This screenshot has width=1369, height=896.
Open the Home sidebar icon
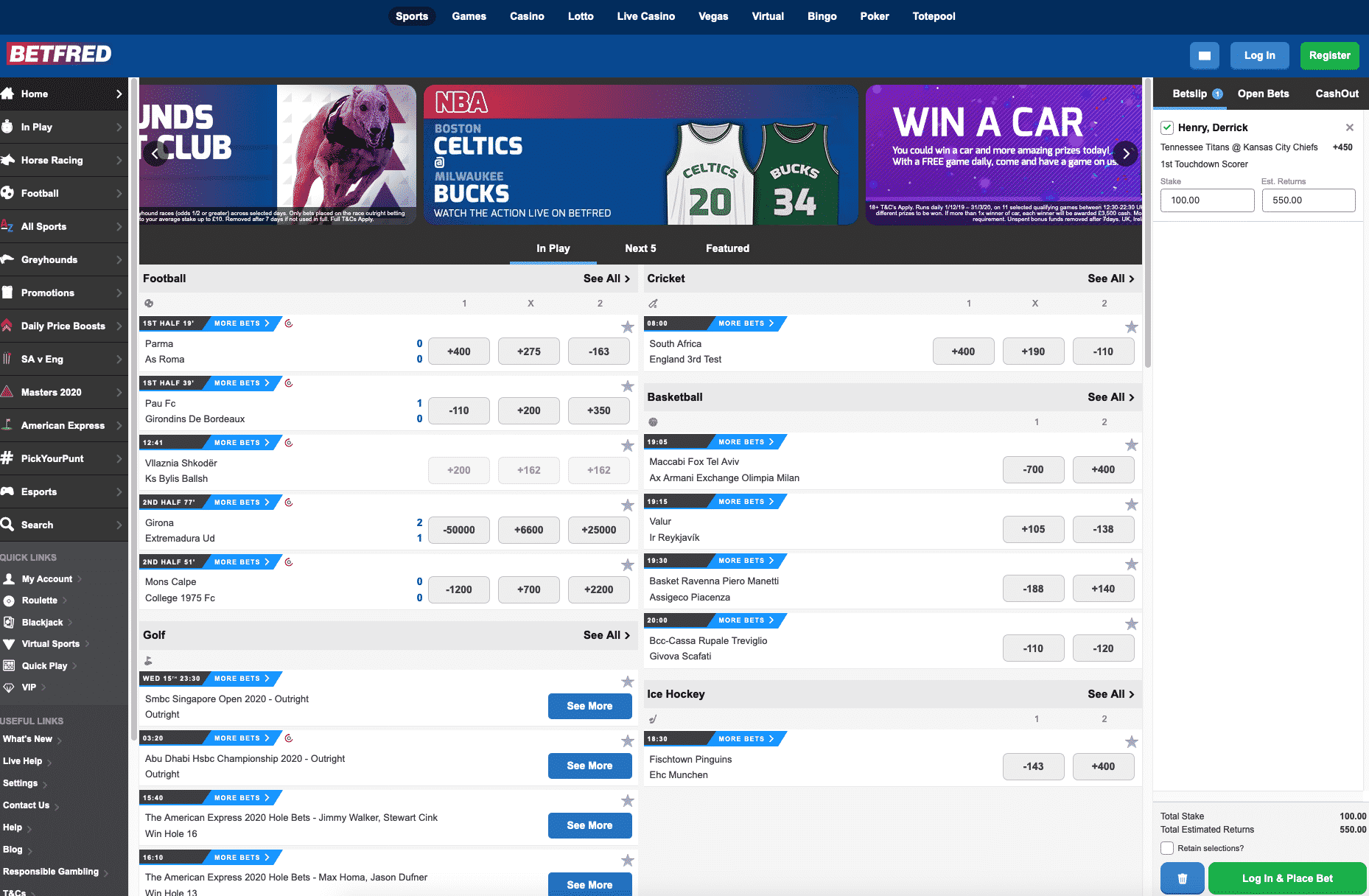click(7, 94)
